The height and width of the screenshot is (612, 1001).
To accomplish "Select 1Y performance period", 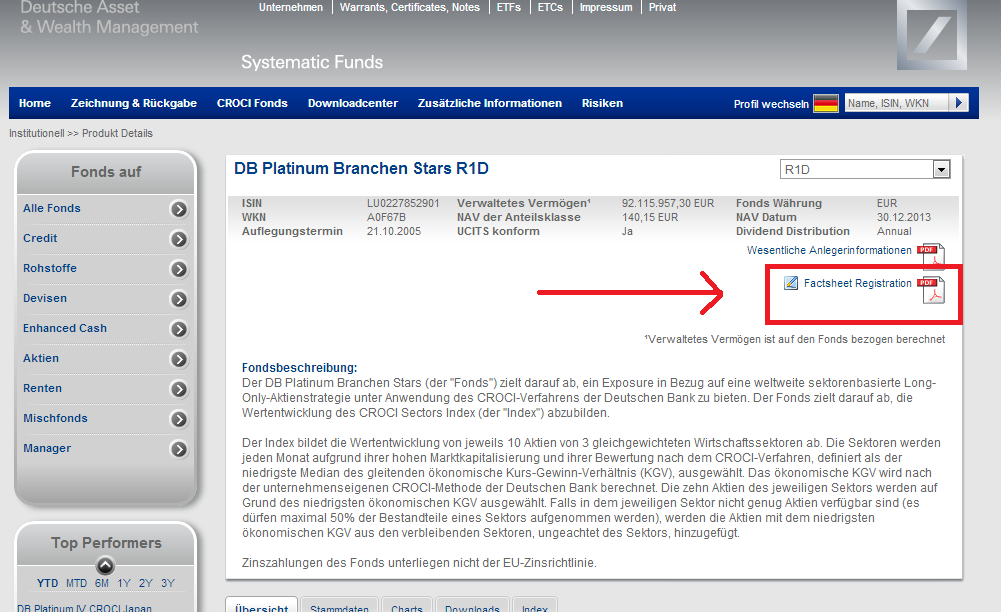I will [x=124, y=583].
